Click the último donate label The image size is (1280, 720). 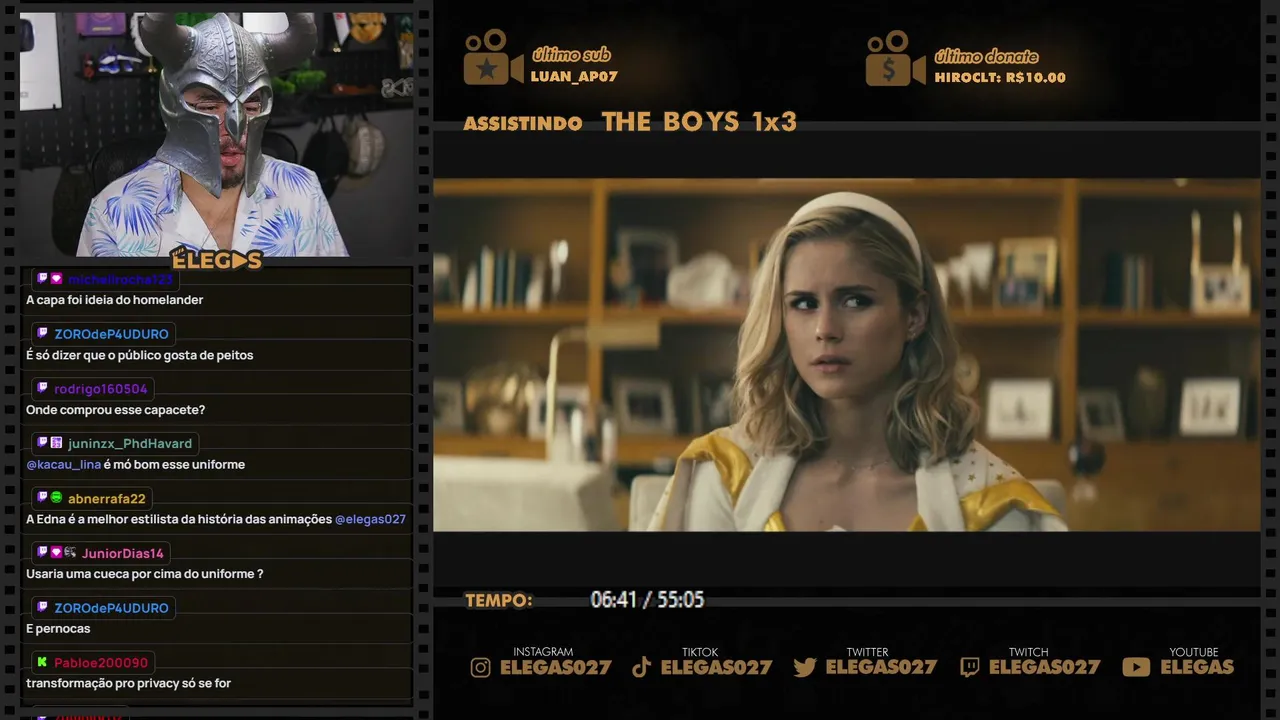986,56
